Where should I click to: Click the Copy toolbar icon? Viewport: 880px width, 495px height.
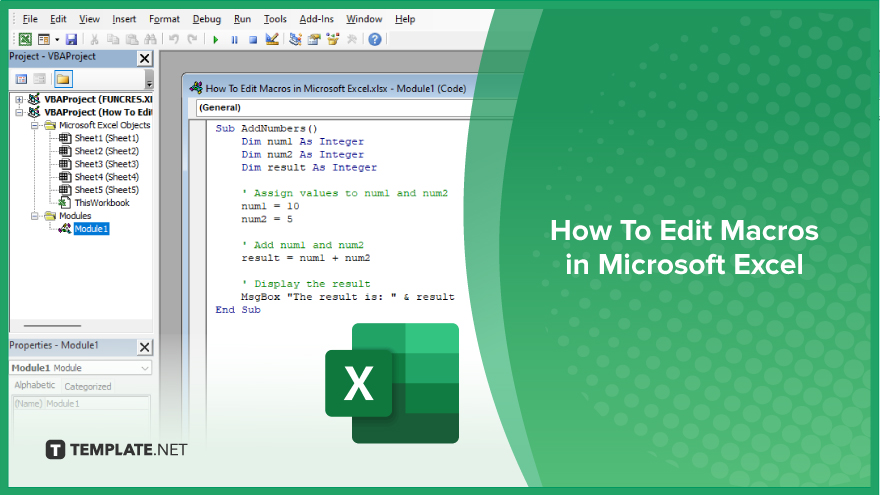(113, 39)
